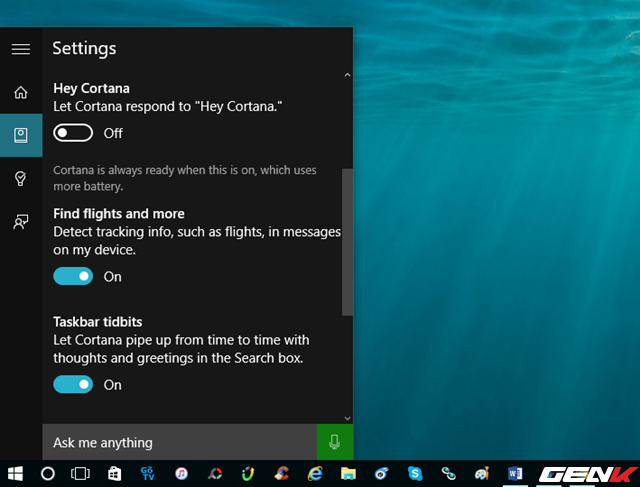This screenshot has width=640, height=487.
Task: Go to Cortana Home
Action: [x=21, y=92]
